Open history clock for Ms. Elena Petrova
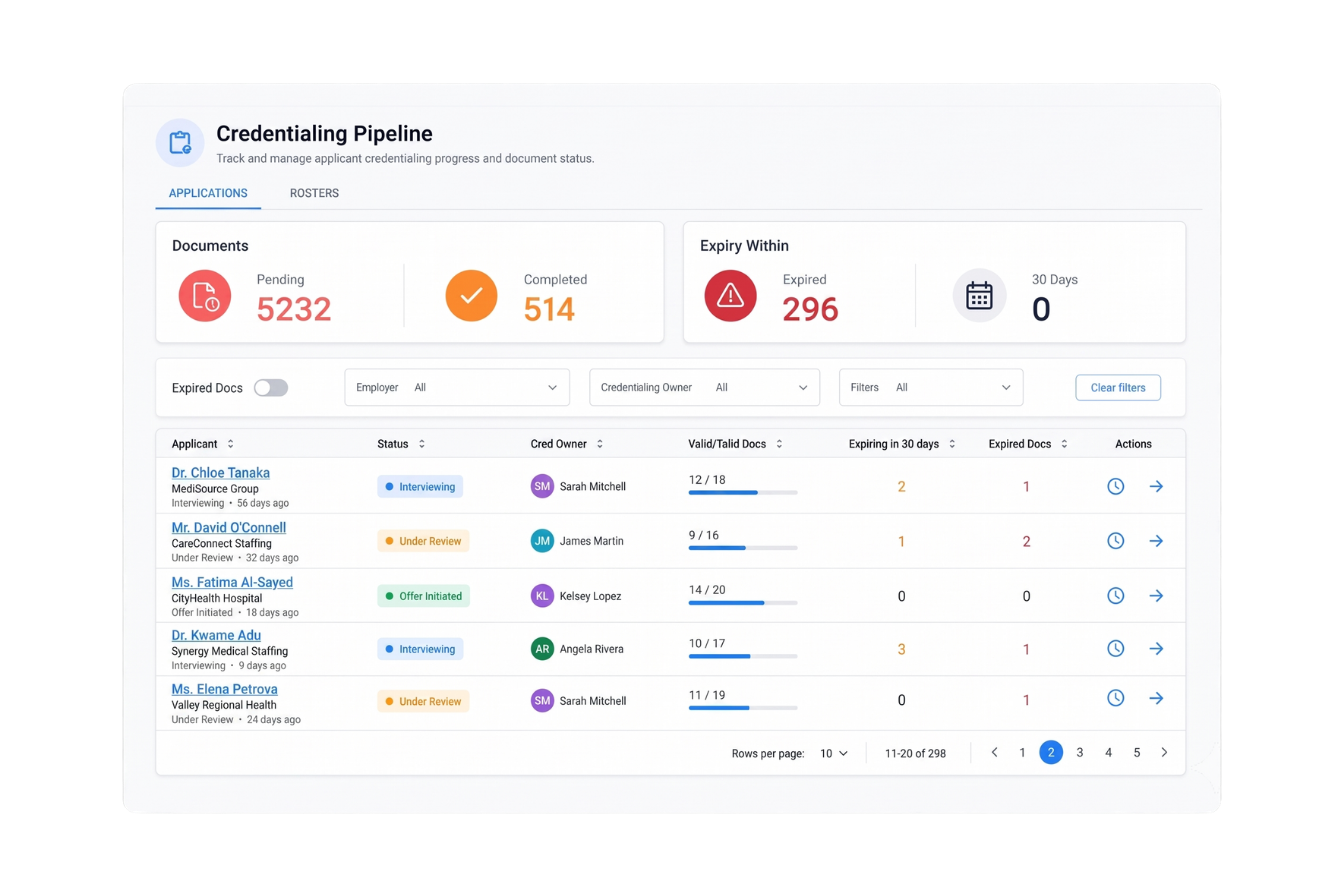Viewport: 1344px width, 896px height. 1116,699
